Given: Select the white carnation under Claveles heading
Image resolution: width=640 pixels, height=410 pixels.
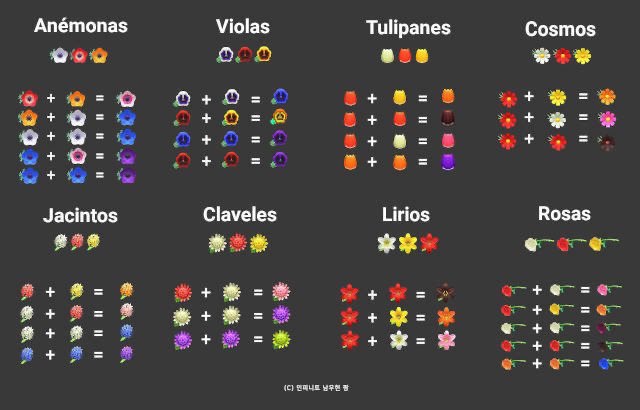Looking at the screenshot, I should pos(217,242).
